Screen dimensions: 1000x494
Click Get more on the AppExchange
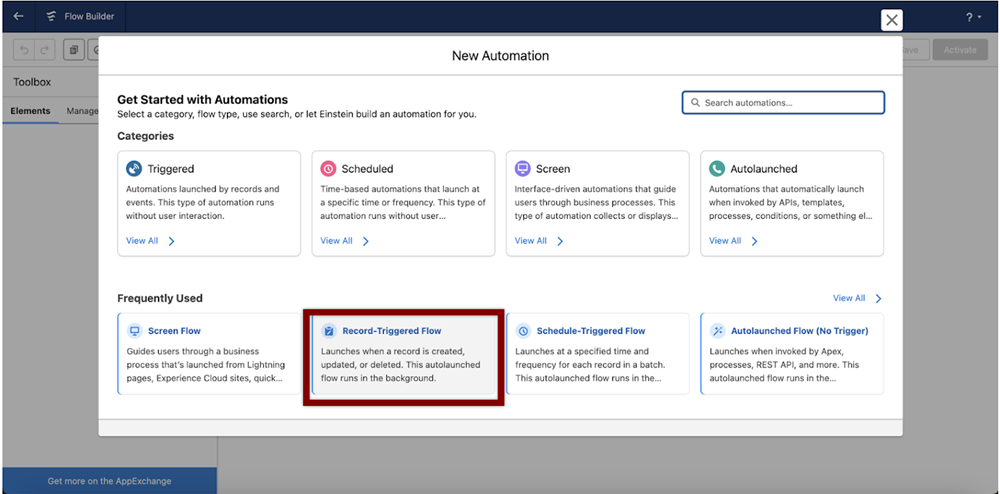[x=109, y=481]
